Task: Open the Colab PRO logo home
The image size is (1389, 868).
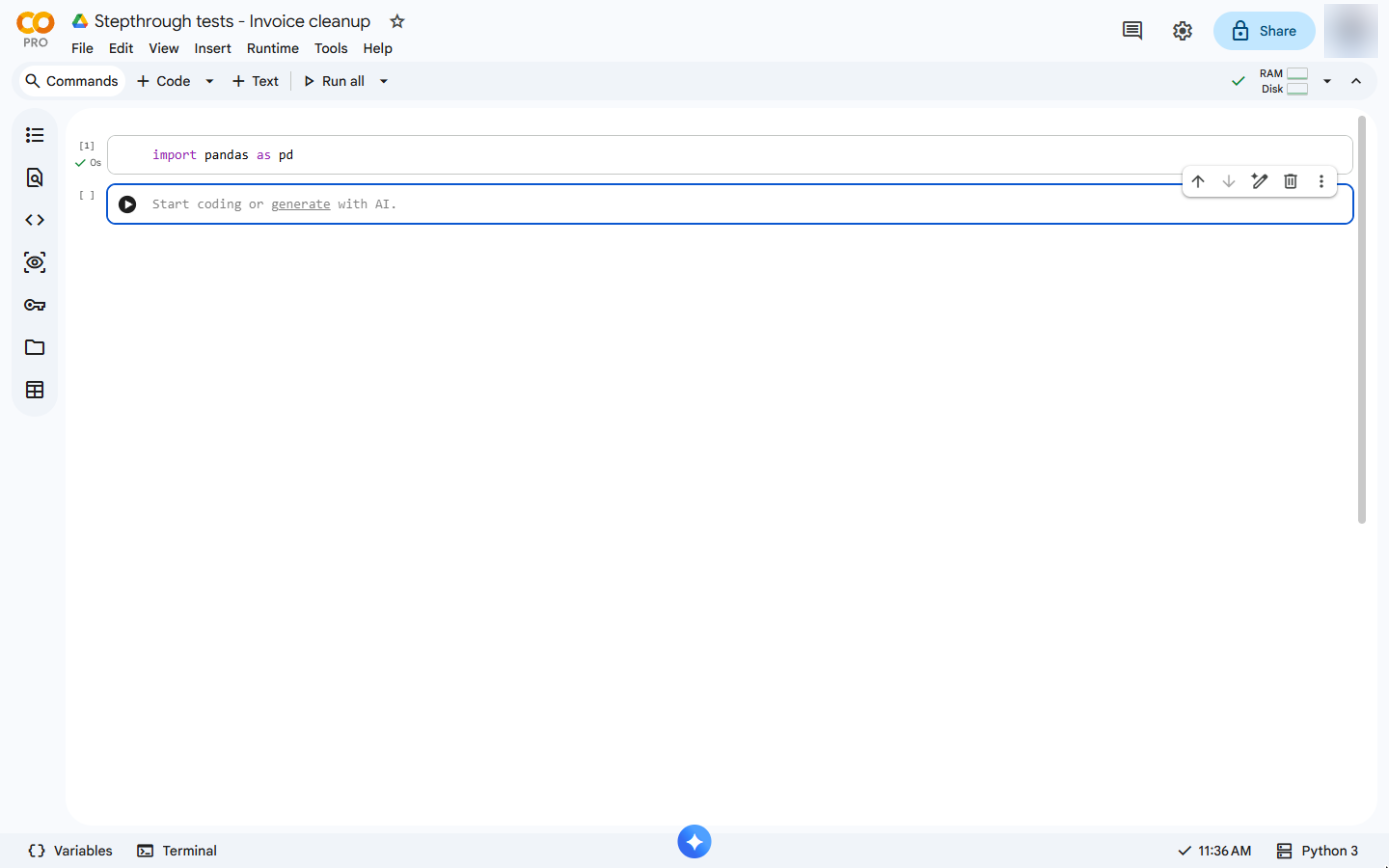Action: pyautogui.click(x=35, y=30)
